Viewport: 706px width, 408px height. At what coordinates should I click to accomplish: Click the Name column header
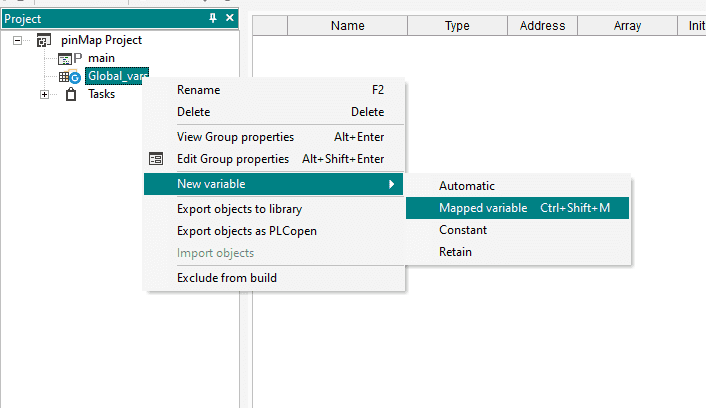pos(347,26)
